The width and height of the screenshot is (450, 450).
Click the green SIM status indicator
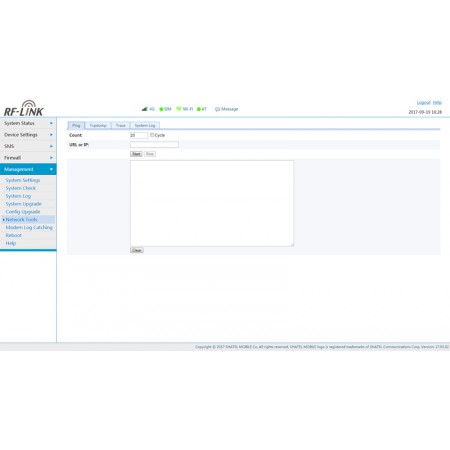161,109
